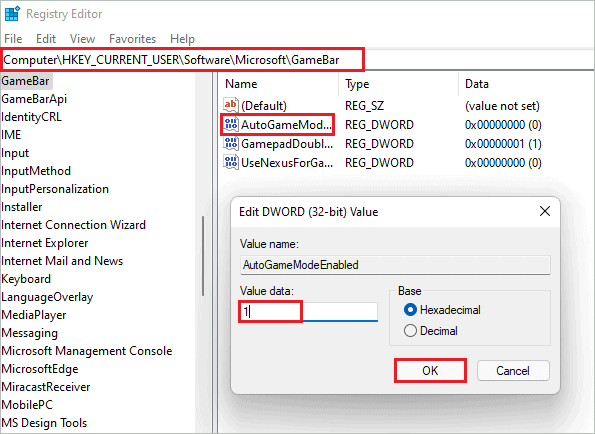Select the Messaging key in tree
This screenshot has width=595, height=434.
click(x=30, y=333)
